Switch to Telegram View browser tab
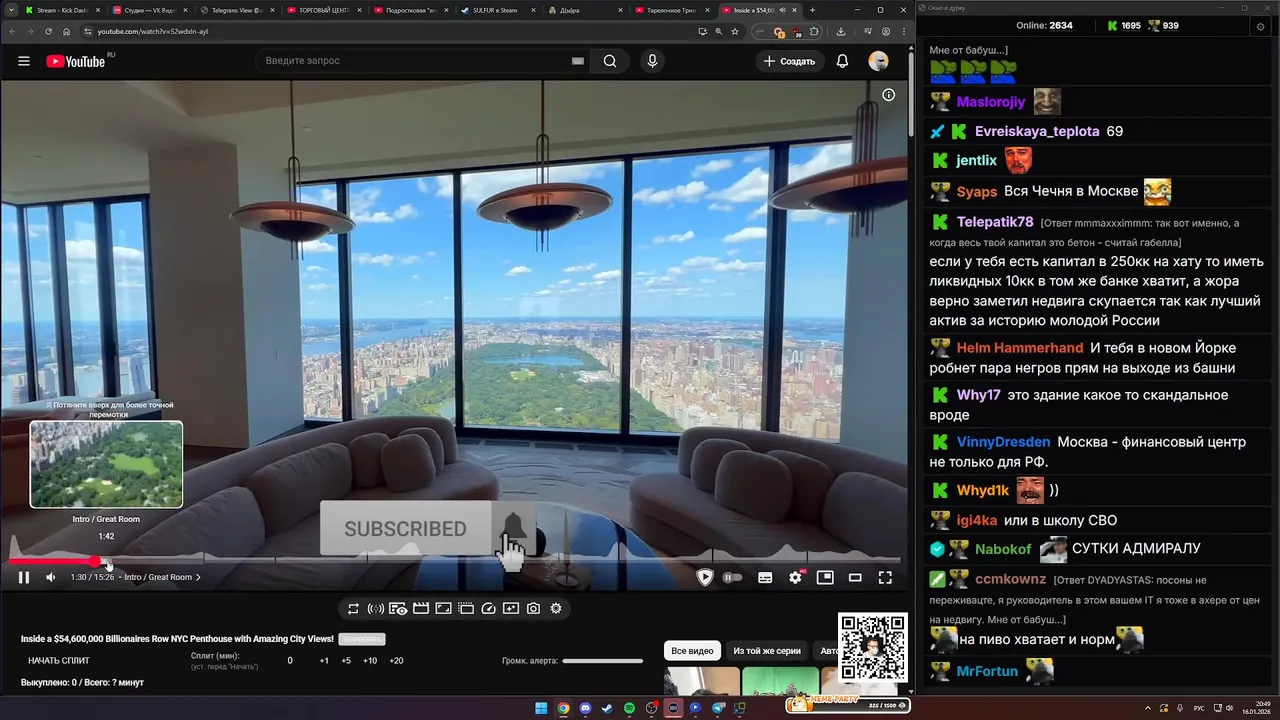1280x720 pixels. tap(235, 10)
